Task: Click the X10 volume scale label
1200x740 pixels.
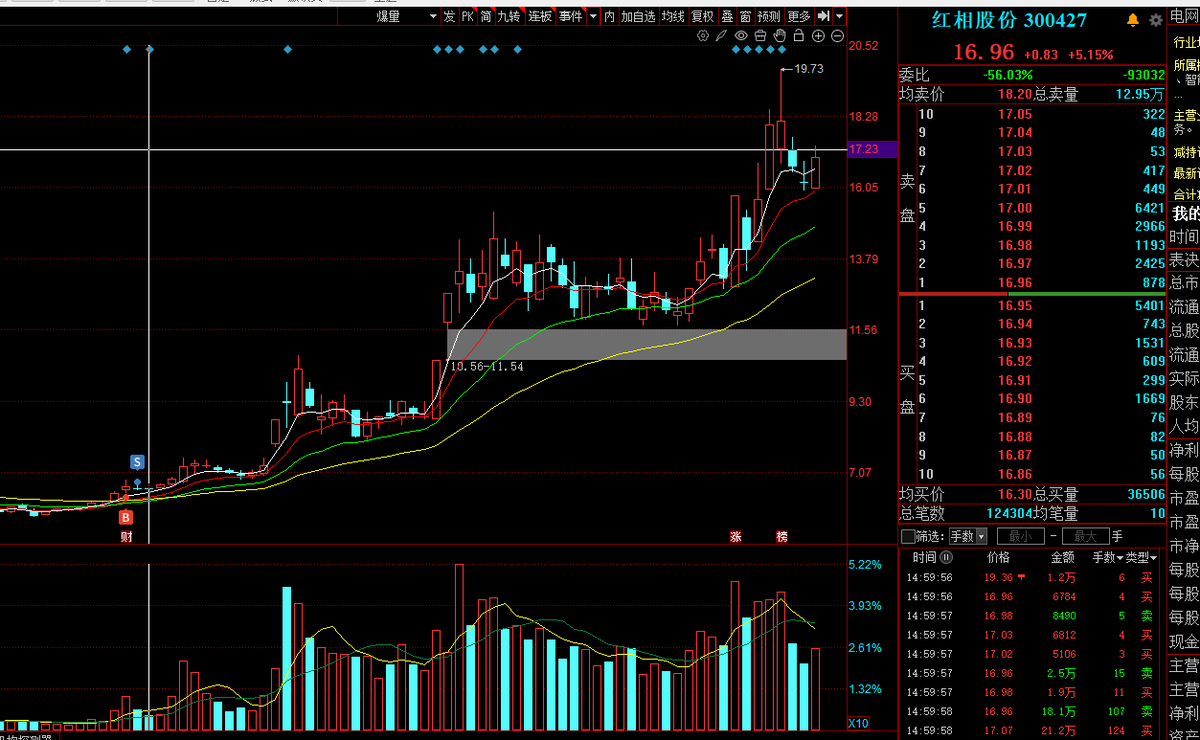Action: [x=858, y=723]
